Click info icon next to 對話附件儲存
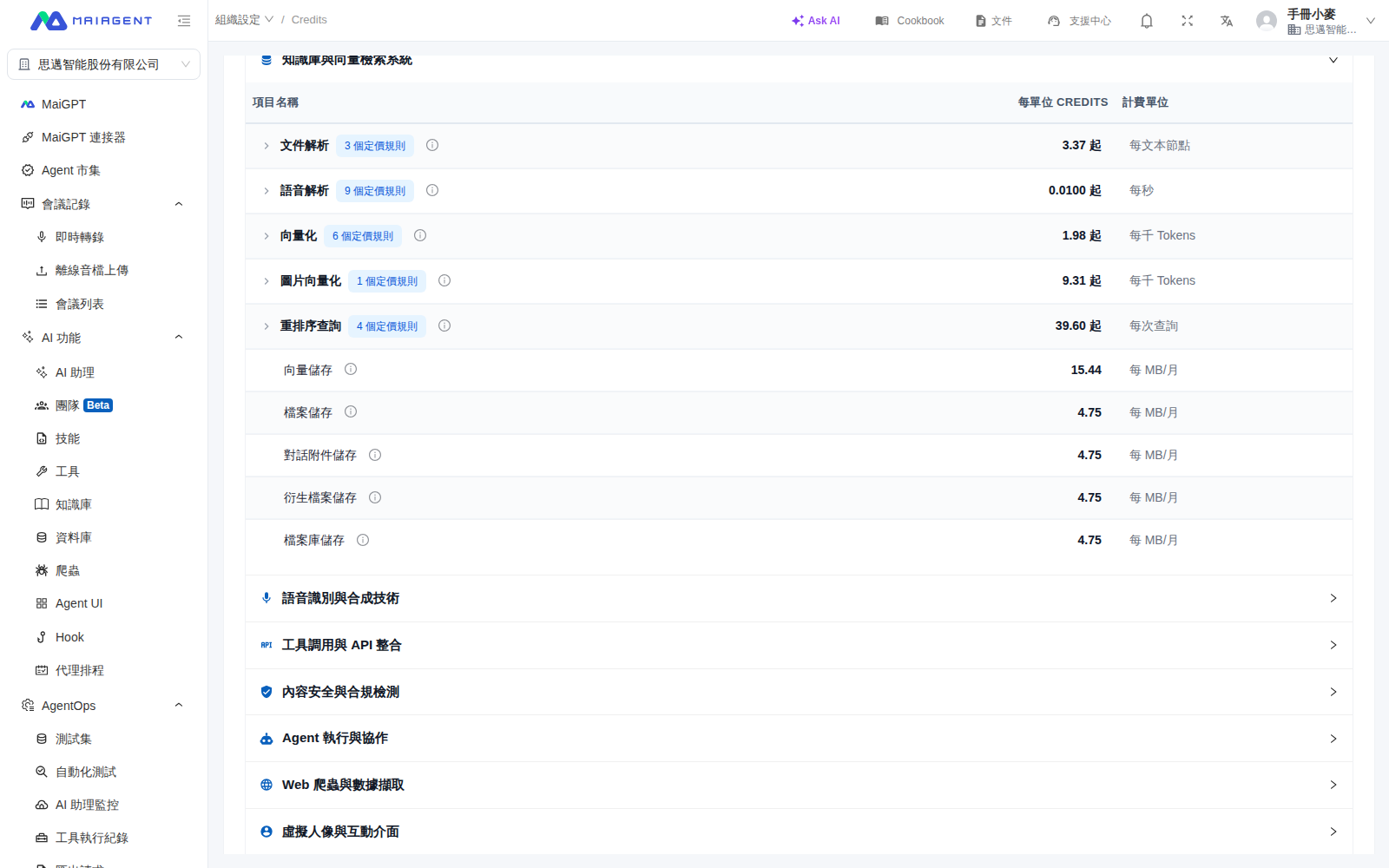Screen dimensions: 1389x868 tap(375, 455)
